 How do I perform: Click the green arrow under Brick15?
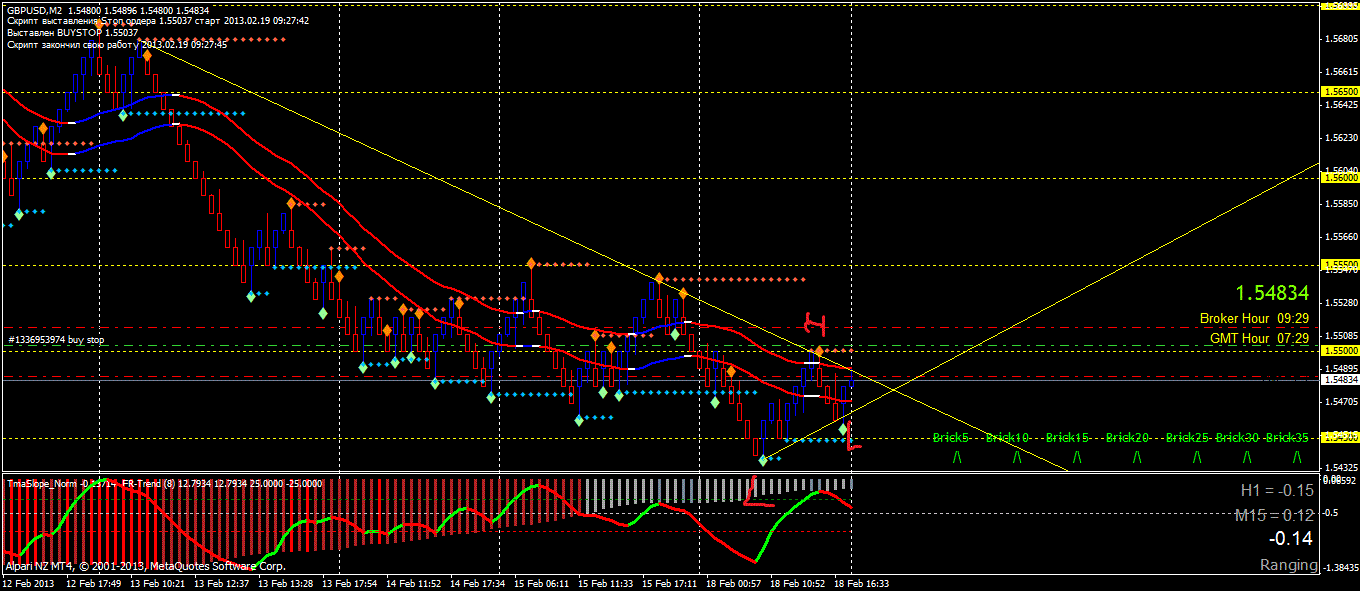point(1077,457)
